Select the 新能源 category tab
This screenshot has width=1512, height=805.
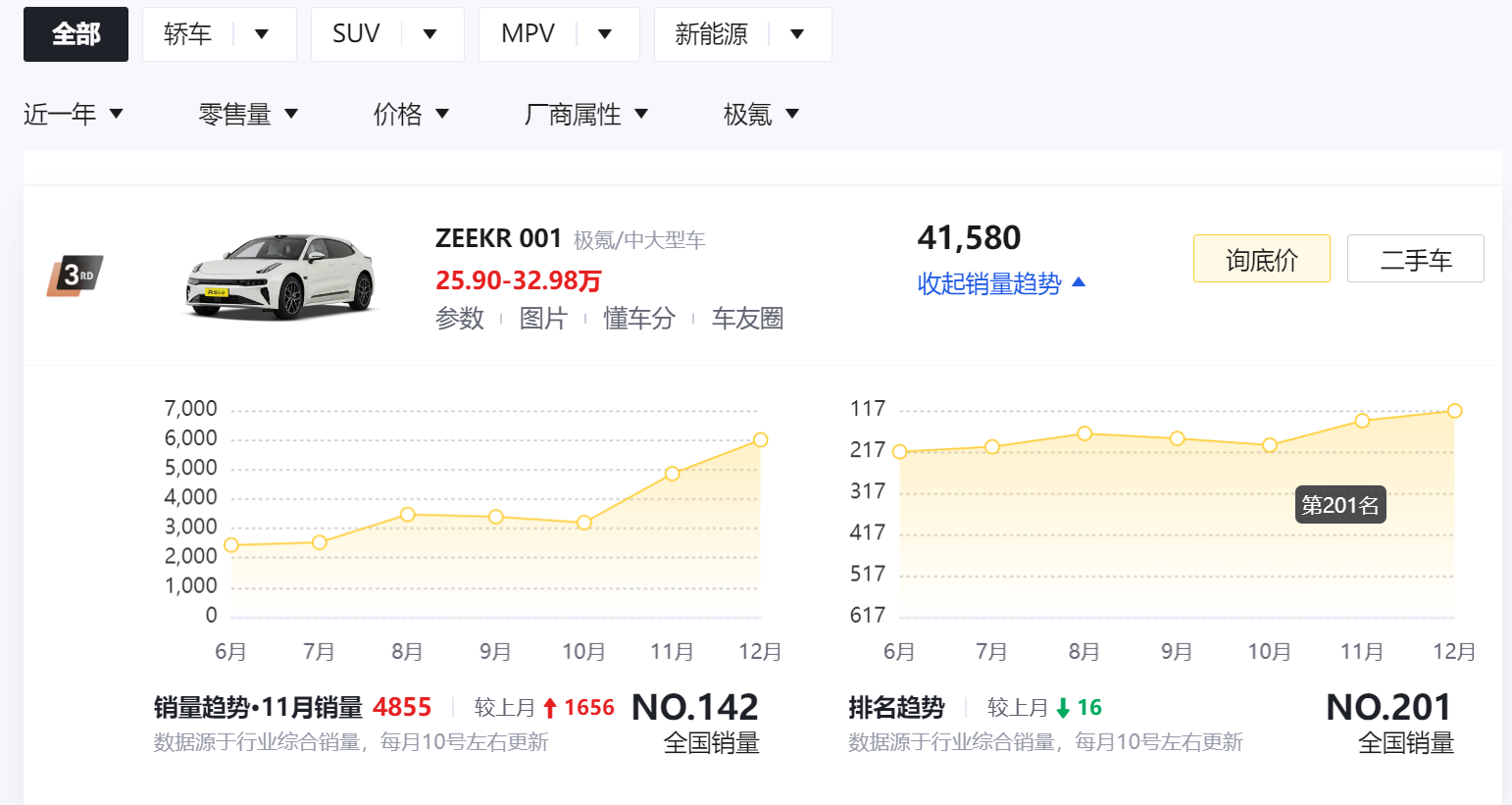click(x=711, y=34)
